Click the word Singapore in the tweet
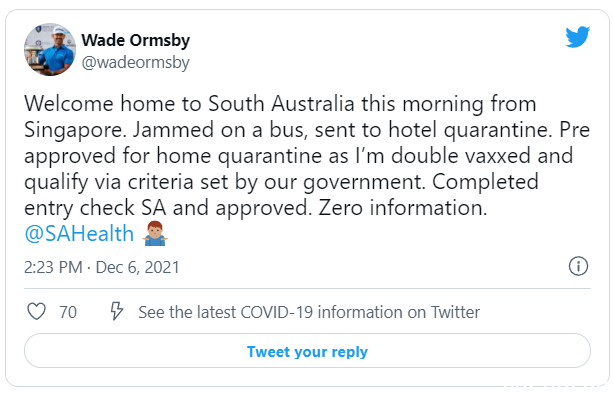This screenshot has width=613, height=394. 75,131
